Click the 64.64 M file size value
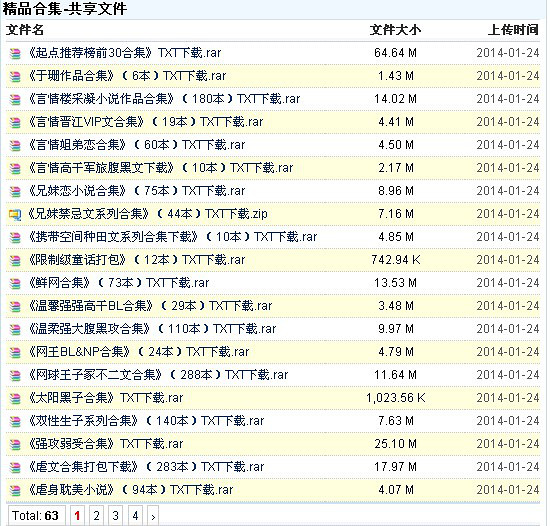Image resolution: width=550 pixels, height=526 pixels. (395, 53)
